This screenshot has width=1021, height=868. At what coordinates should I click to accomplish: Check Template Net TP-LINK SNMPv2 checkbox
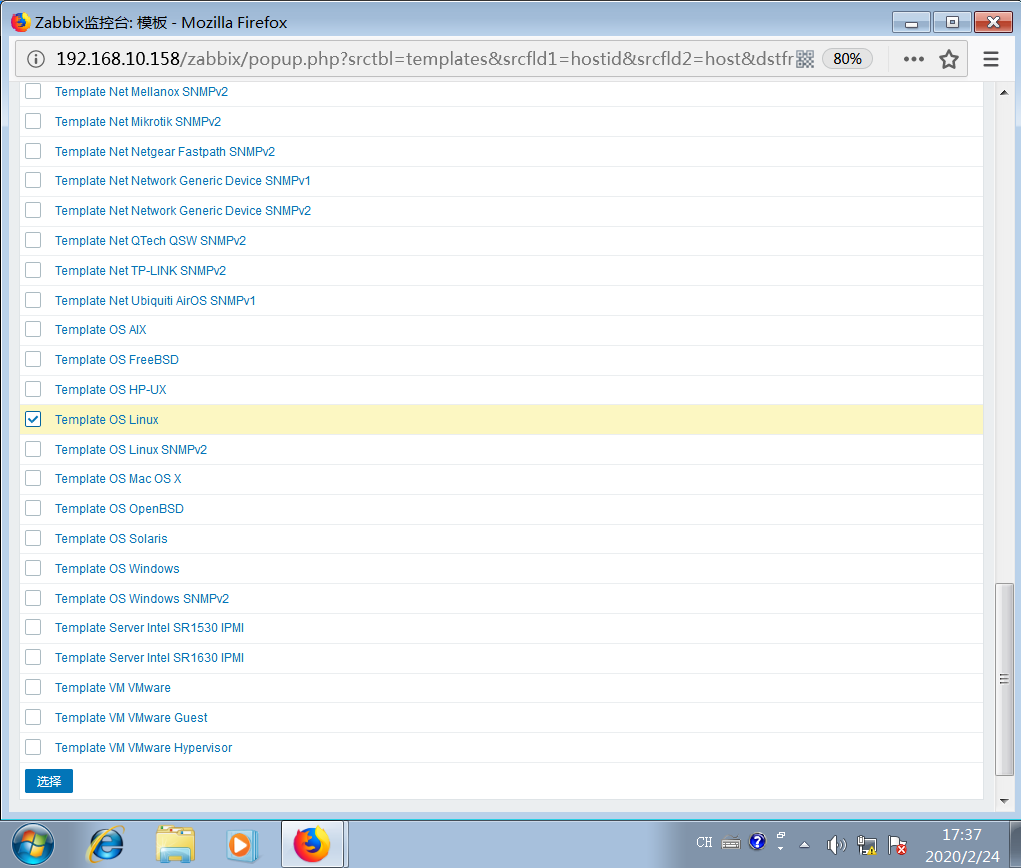pos(33,270)
